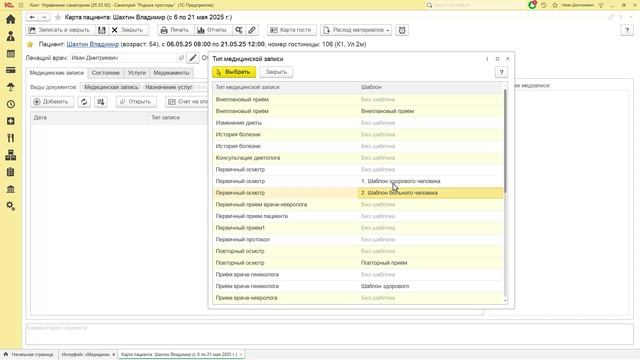
Task: Click the Добавить button
Action: pos(52,102)
